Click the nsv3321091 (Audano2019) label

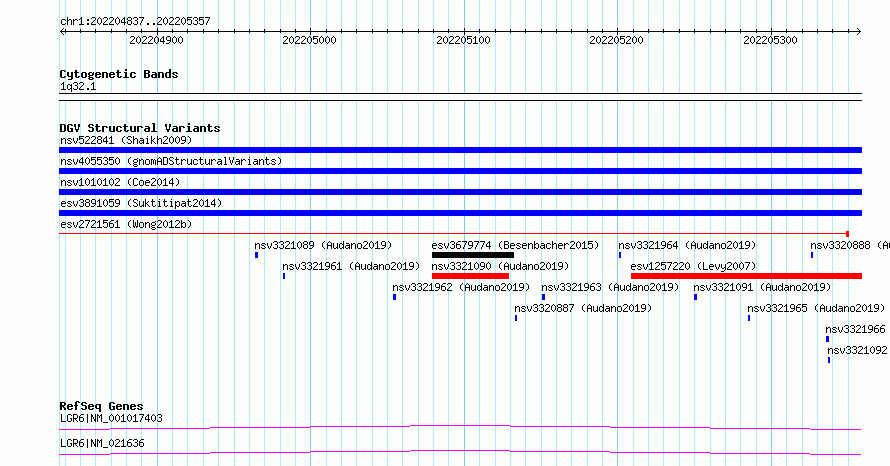point(762,287)
